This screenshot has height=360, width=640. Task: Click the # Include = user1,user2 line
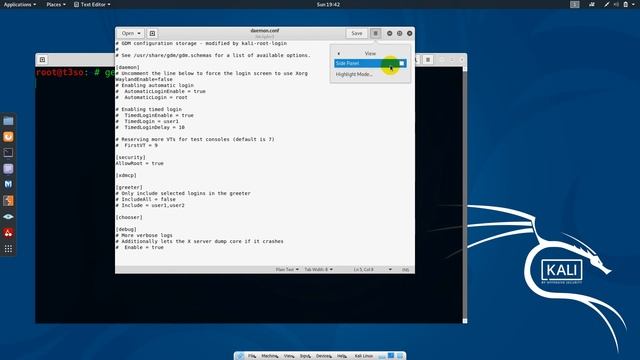pos(150,205)
